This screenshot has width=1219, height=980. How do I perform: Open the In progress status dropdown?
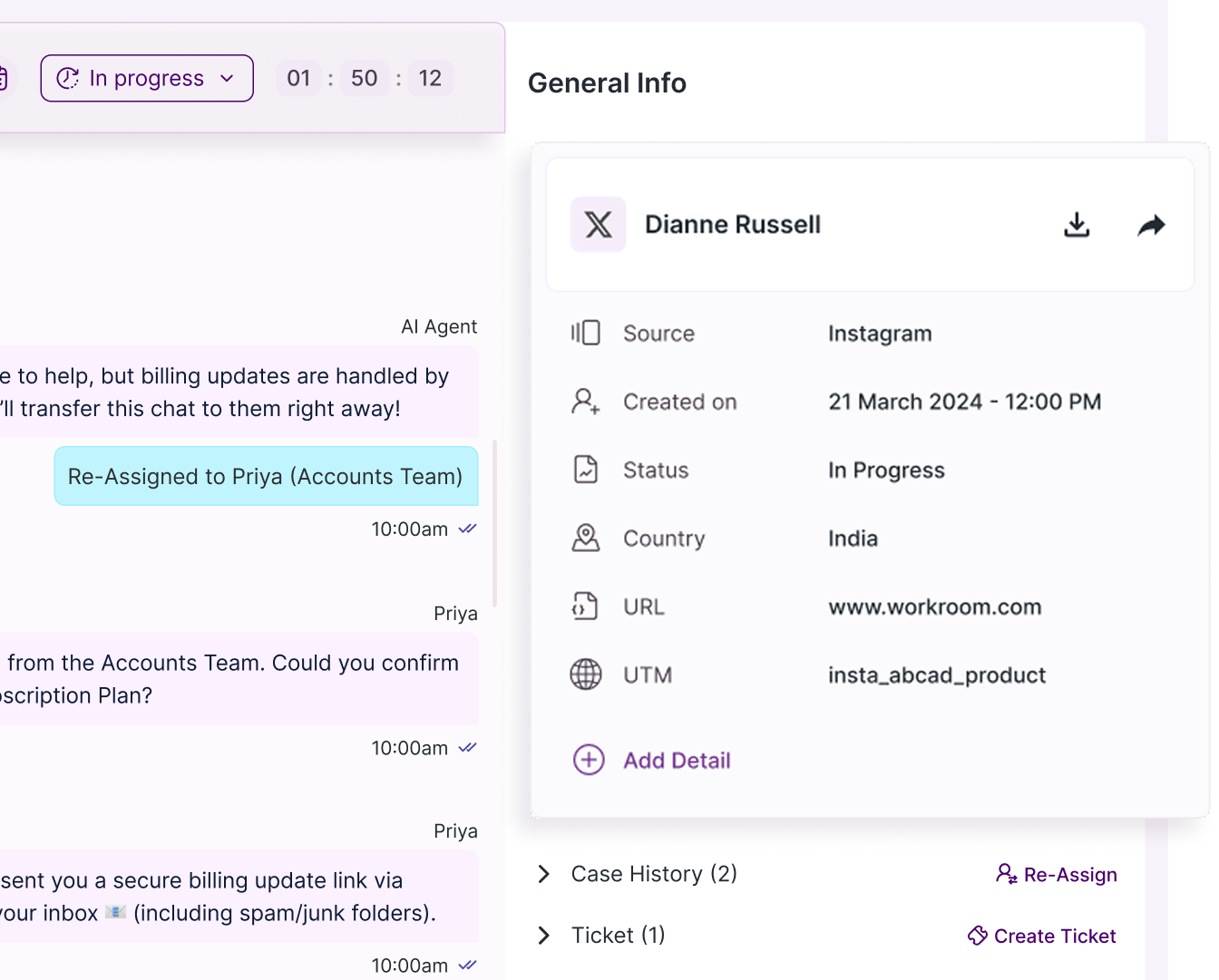click(147, 79)
